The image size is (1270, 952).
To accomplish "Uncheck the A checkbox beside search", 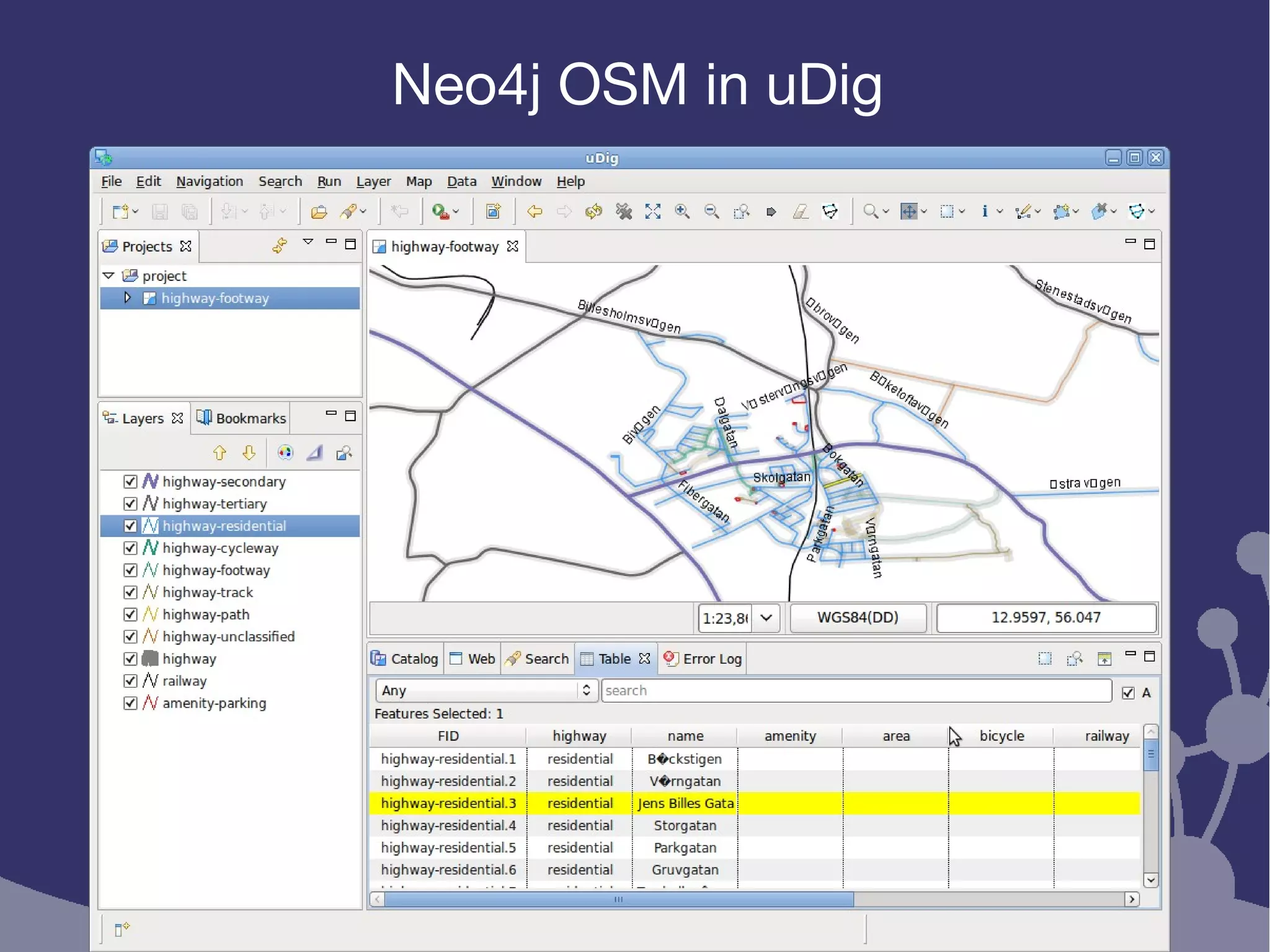I will 1128,693.
